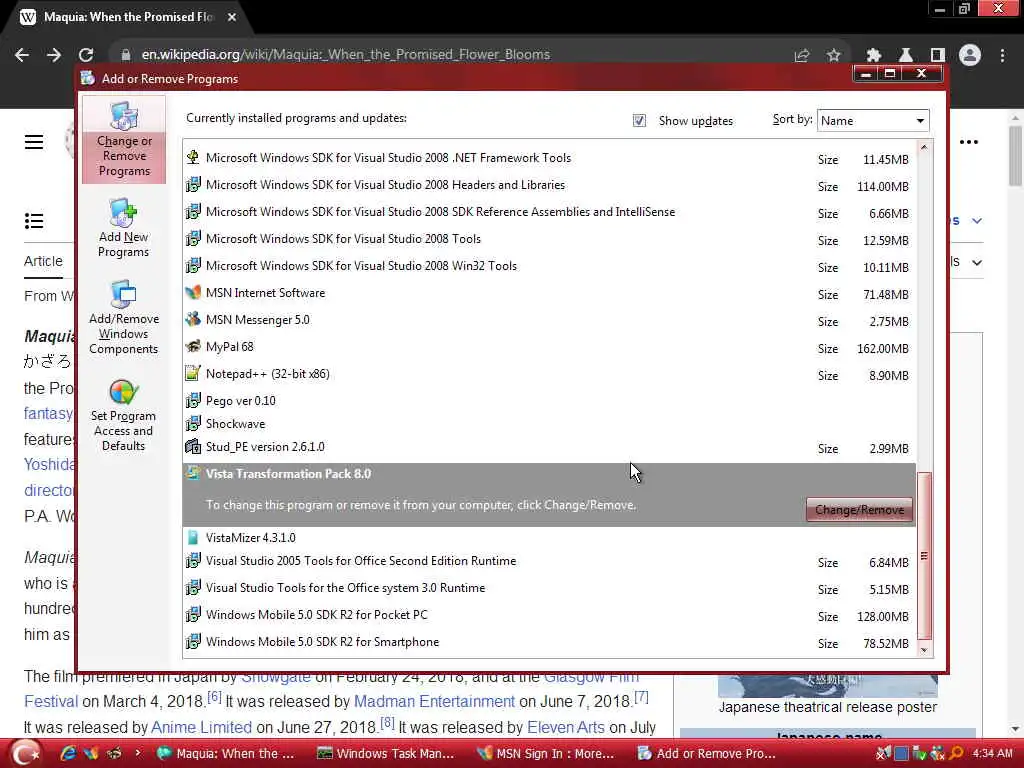The width and height of the screenshot is (1024, 768).
Task: Launch Internet Explorer from quick launch
Action: click(x=67, y=753)
